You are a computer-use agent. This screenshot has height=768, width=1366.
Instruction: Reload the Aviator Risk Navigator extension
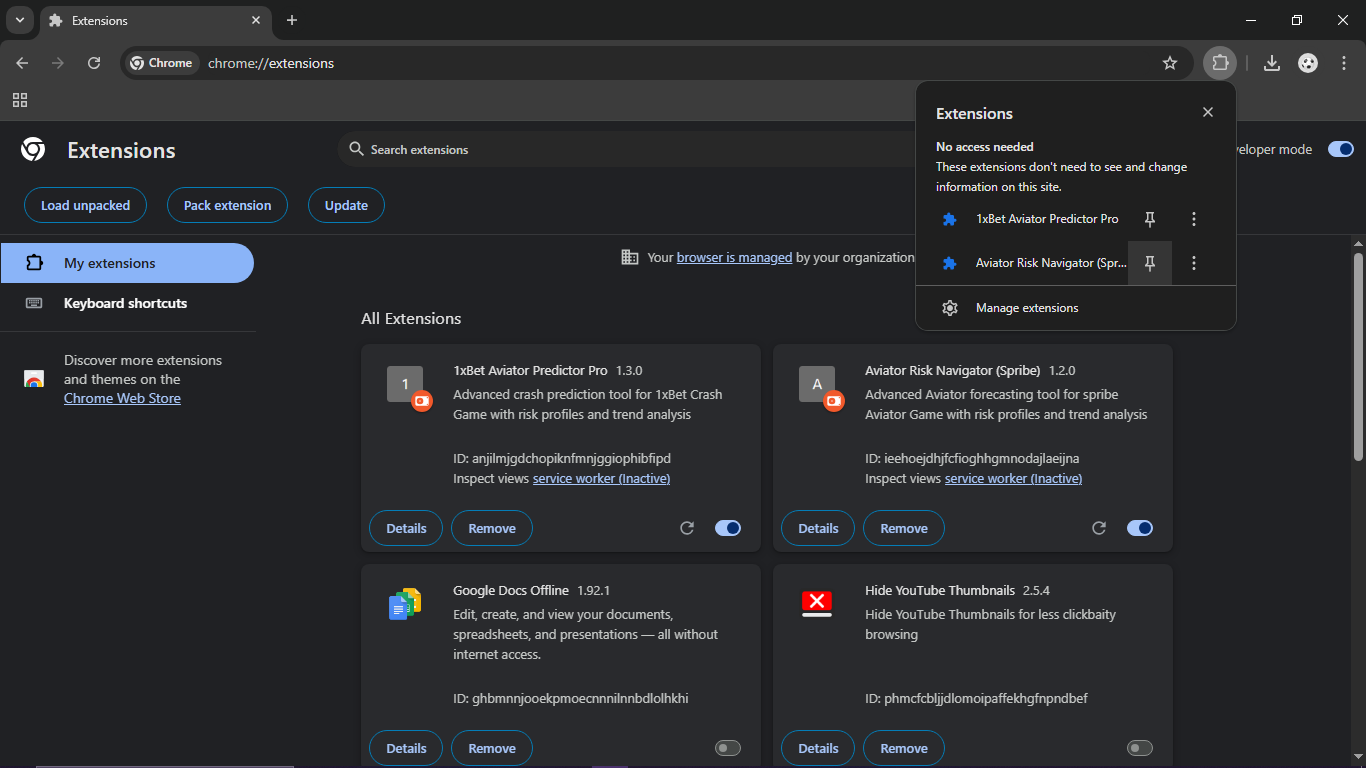tap(1099, 528)
